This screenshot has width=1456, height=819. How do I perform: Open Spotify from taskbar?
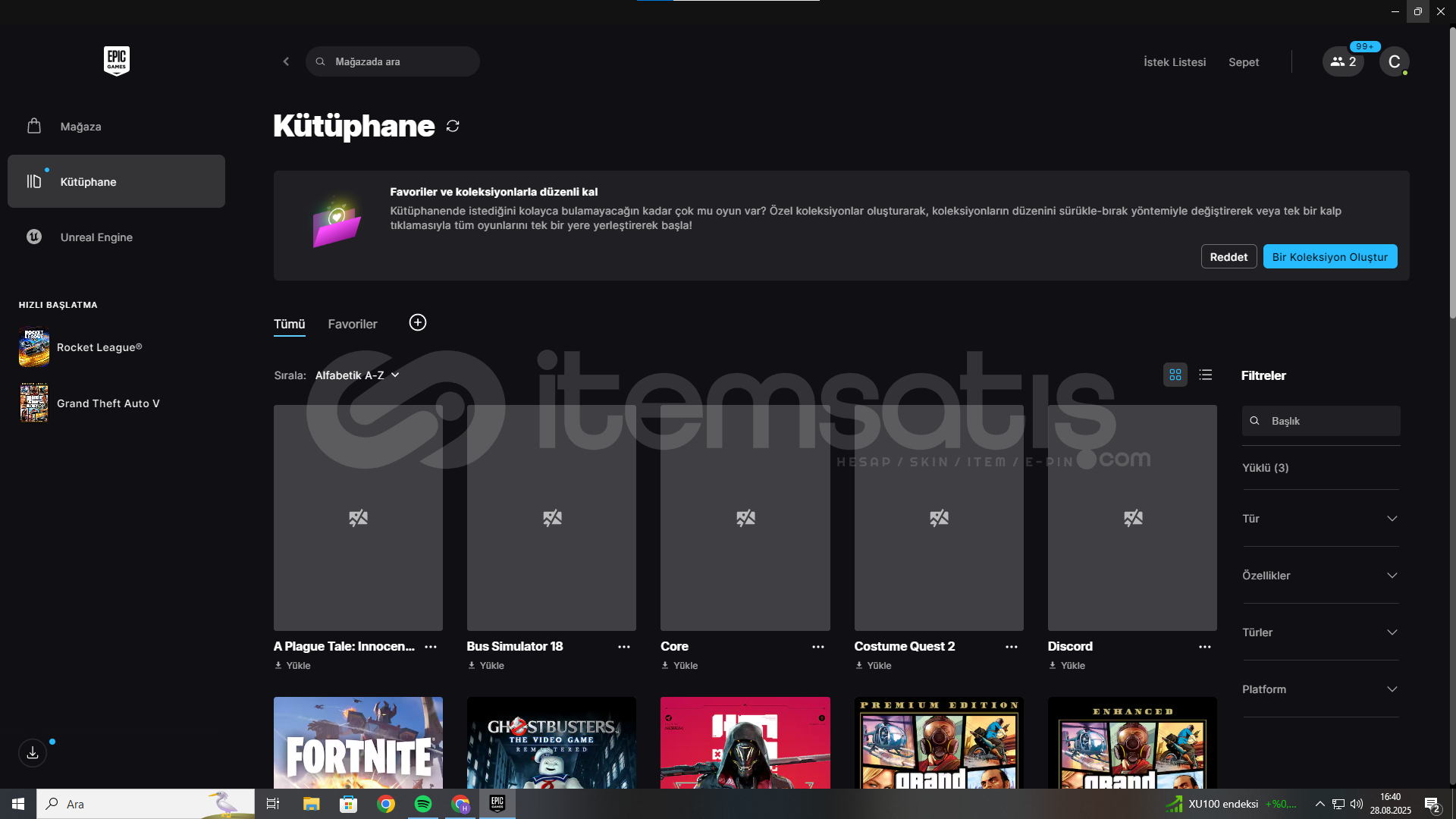pos(423,804)
